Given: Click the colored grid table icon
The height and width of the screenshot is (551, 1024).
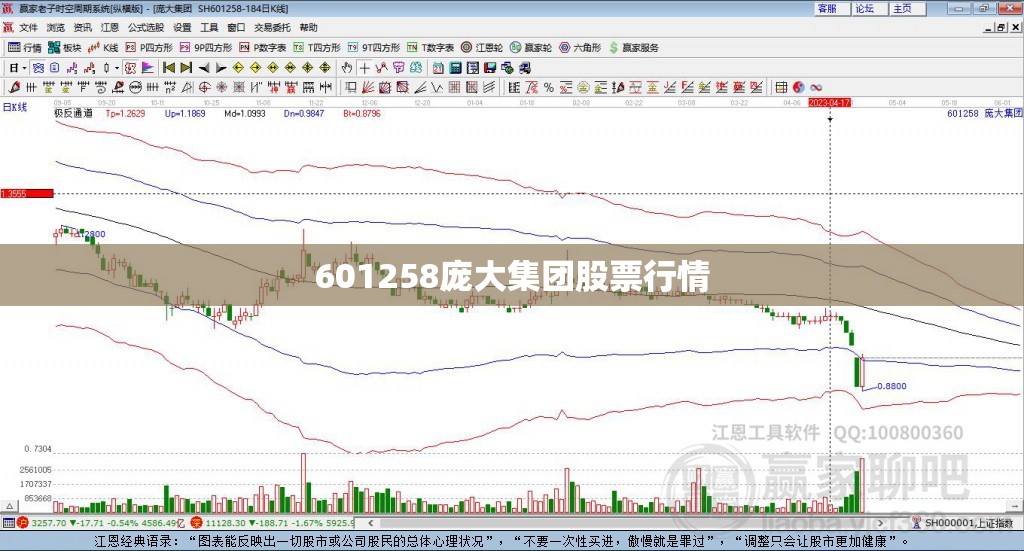Looking at the screenshot, I should coord(781,87).
